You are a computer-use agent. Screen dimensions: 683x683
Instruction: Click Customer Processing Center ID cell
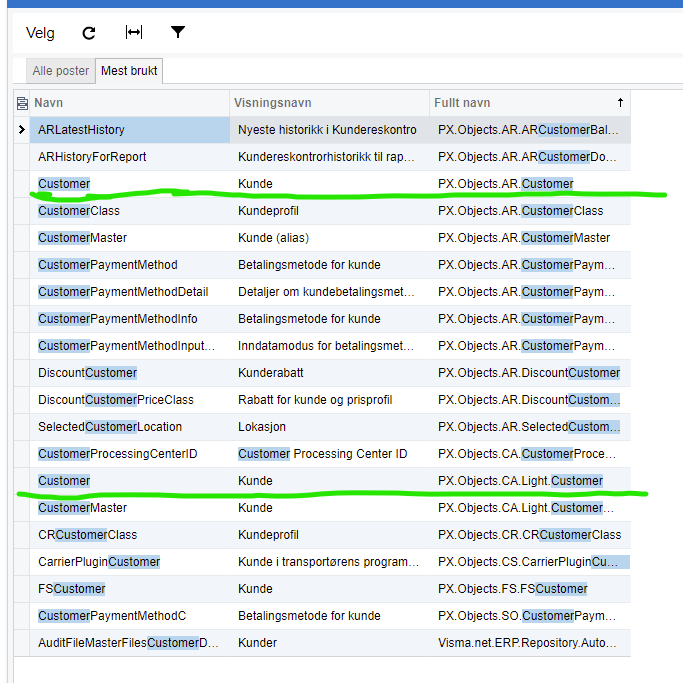point(330,454)
